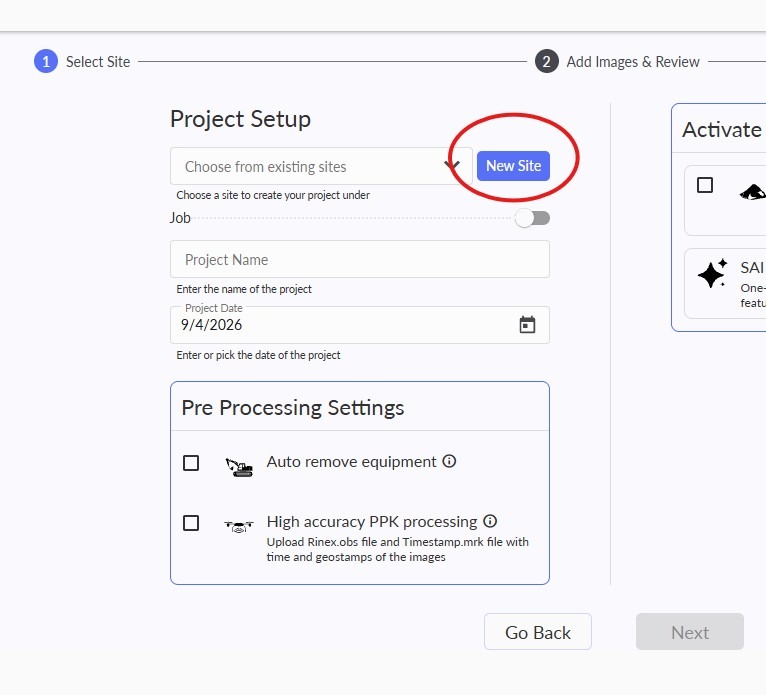Click the Next button
The height and width of the screenshot is (695, 766).
(x=690, y=632)
